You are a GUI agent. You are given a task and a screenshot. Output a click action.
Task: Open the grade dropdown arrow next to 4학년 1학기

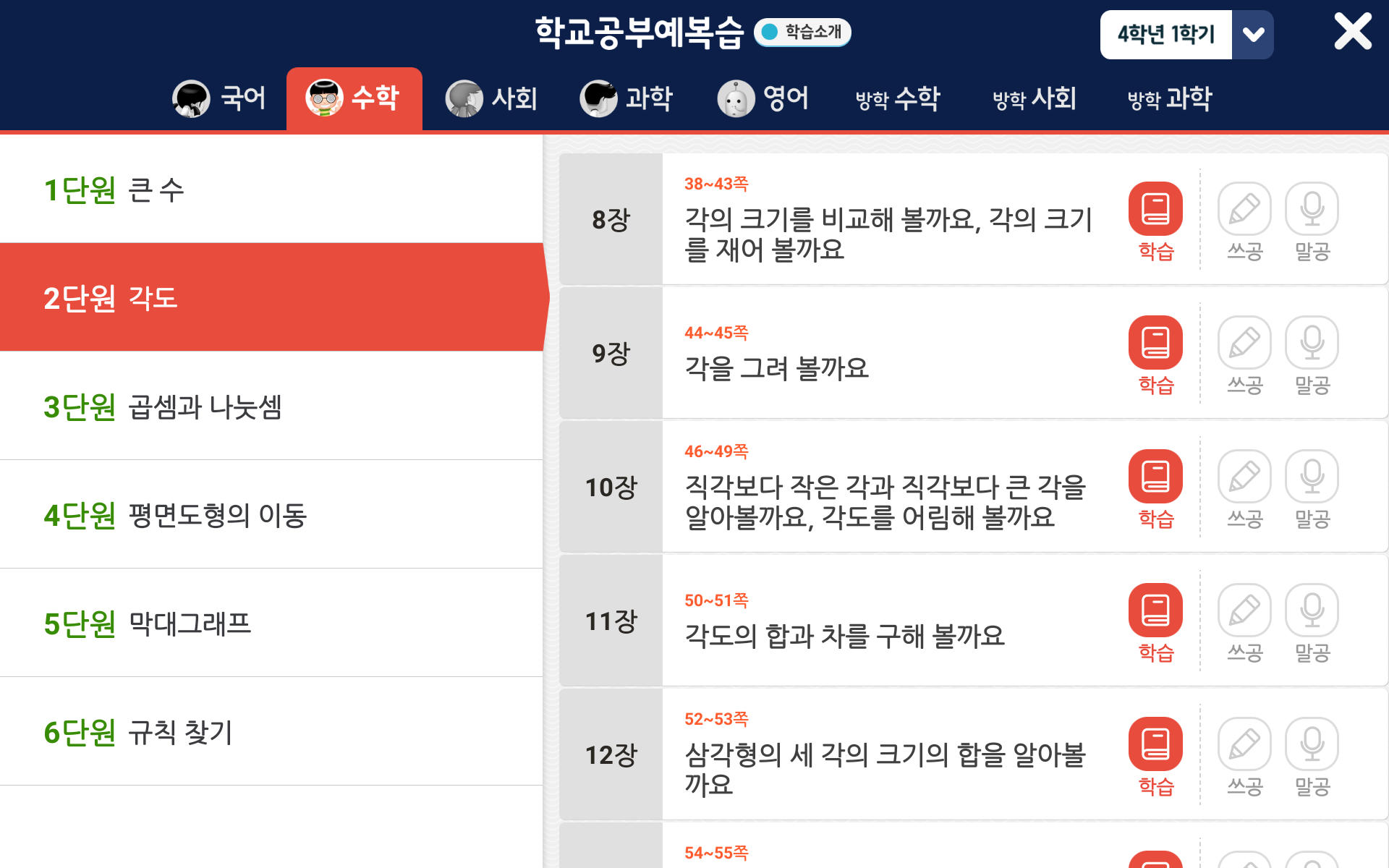(x=1253, y=35)
